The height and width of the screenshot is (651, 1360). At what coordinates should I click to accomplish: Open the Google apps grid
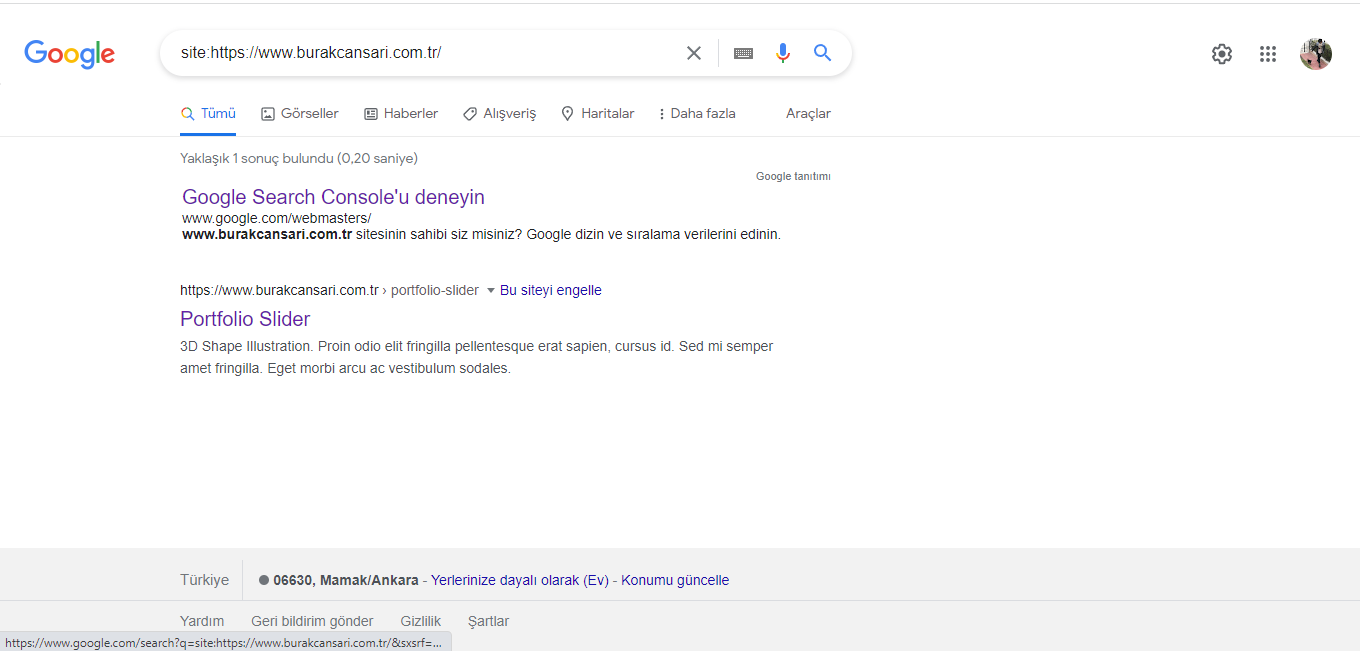pos(1268,54)
